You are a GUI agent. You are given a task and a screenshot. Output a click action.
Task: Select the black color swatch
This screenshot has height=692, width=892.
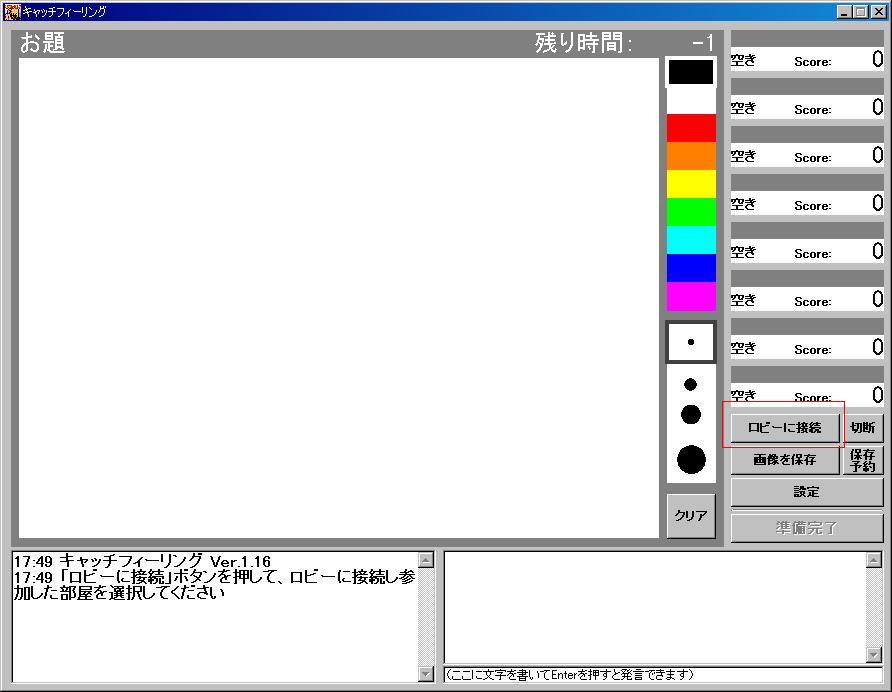pyautogui.click(x=691, y=72)
